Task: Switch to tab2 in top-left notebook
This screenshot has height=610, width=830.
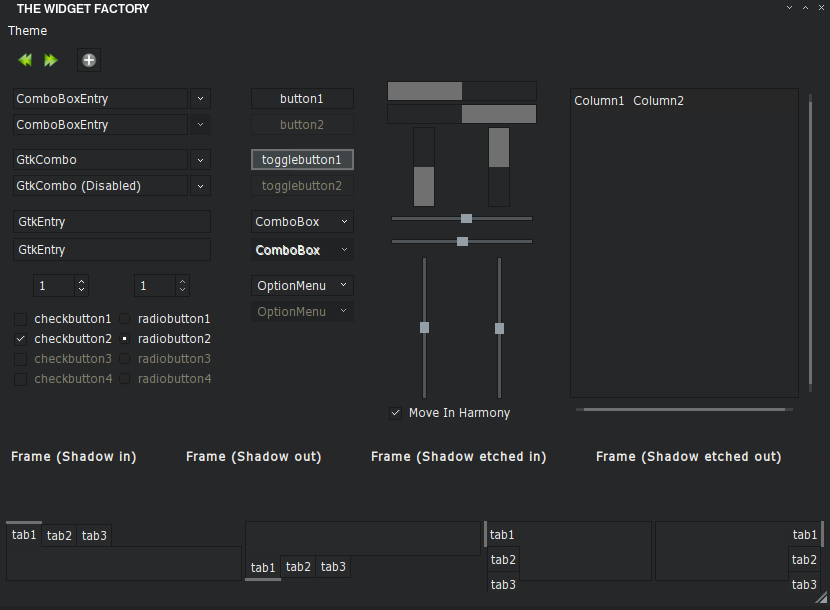Action: 59,535
